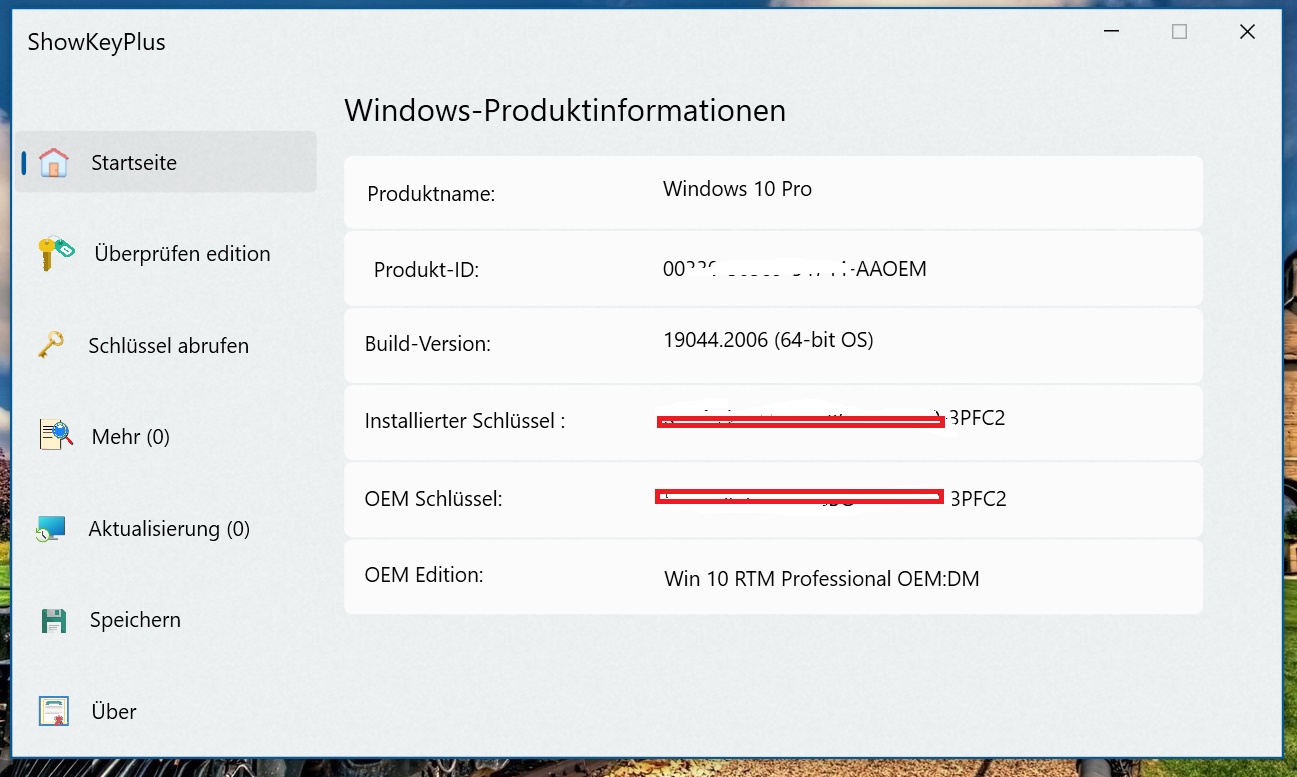Viewport: 1297px width, 777px height.
Task: Click the Installierter Schlüssel row
Action: [x=773, y=422]
